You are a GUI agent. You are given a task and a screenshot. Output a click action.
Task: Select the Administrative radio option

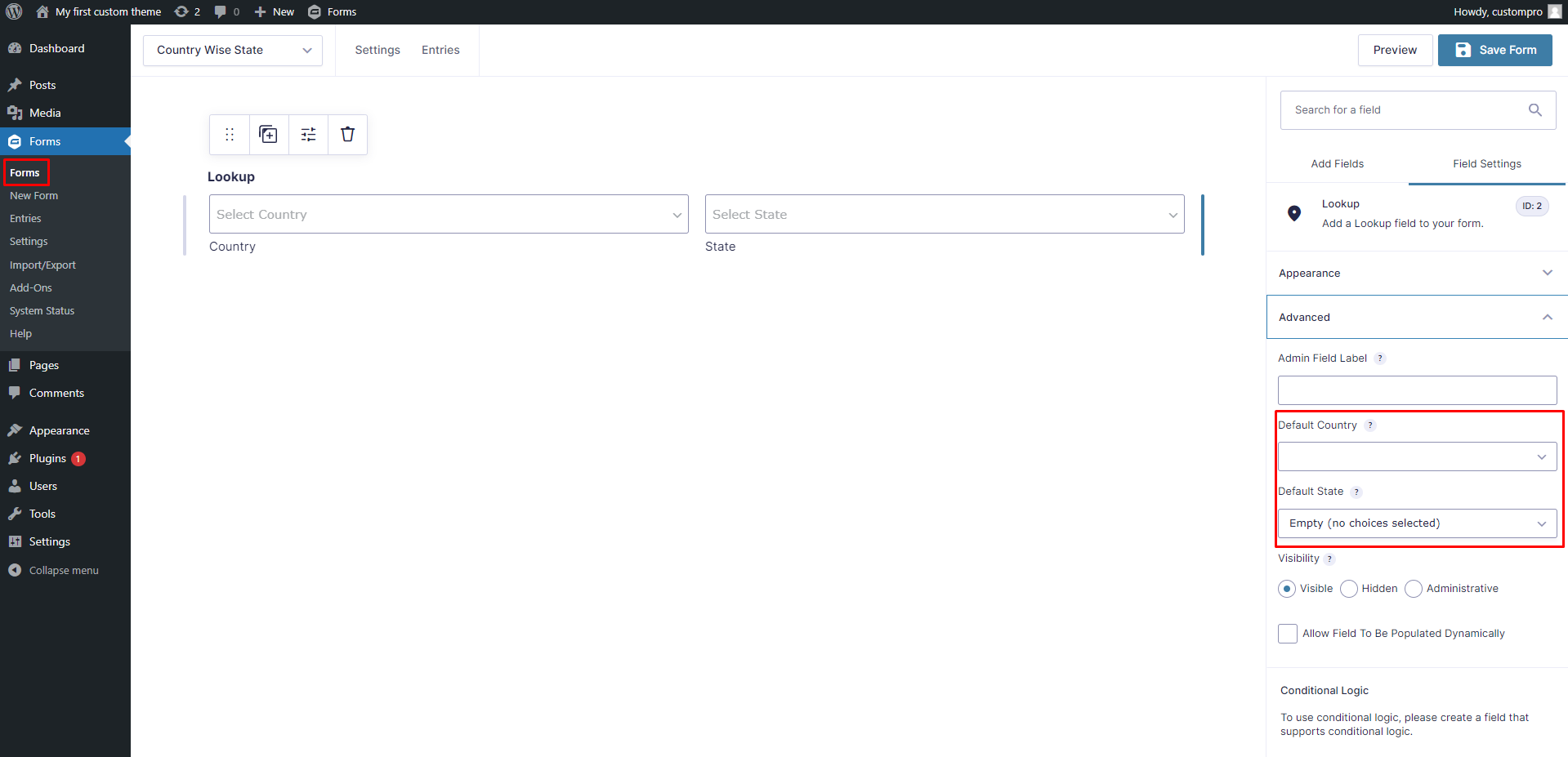(1414, 589)
